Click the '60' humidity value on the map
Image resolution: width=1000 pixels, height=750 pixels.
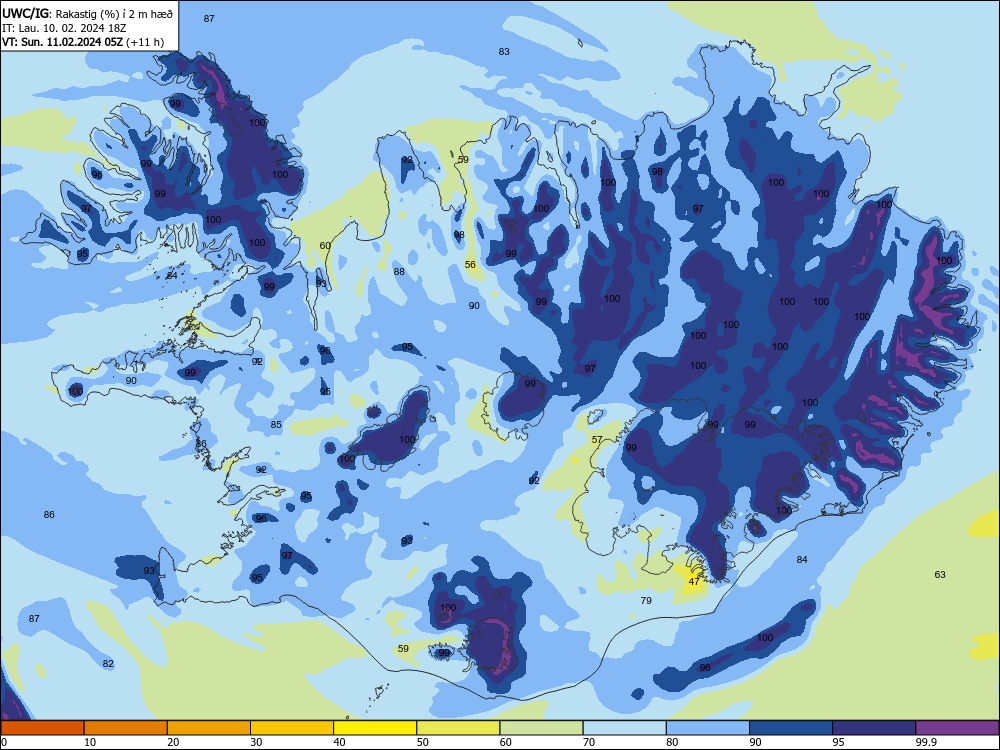click(x=325, y=246)
